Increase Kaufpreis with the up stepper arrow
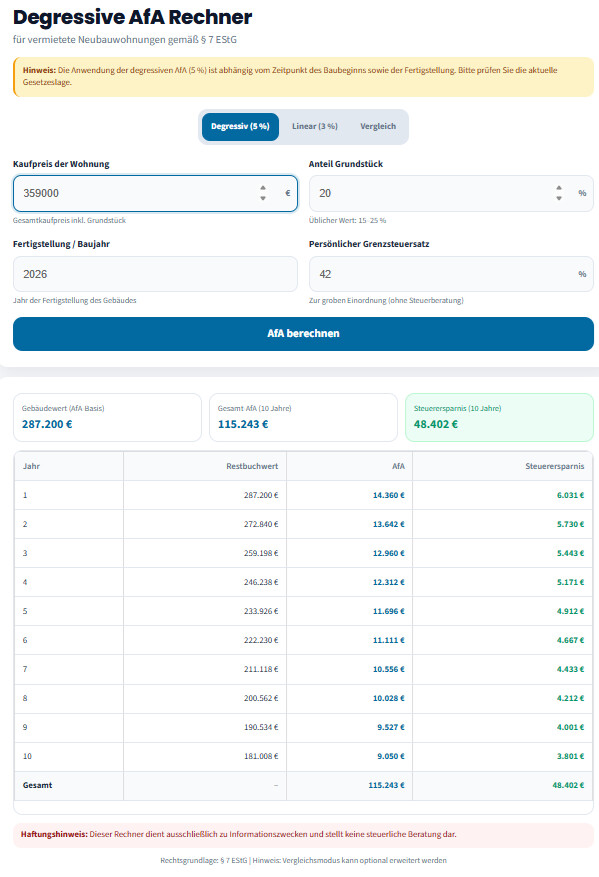The height and width of the screenshot is (877, 599). (x=263, y=188)
